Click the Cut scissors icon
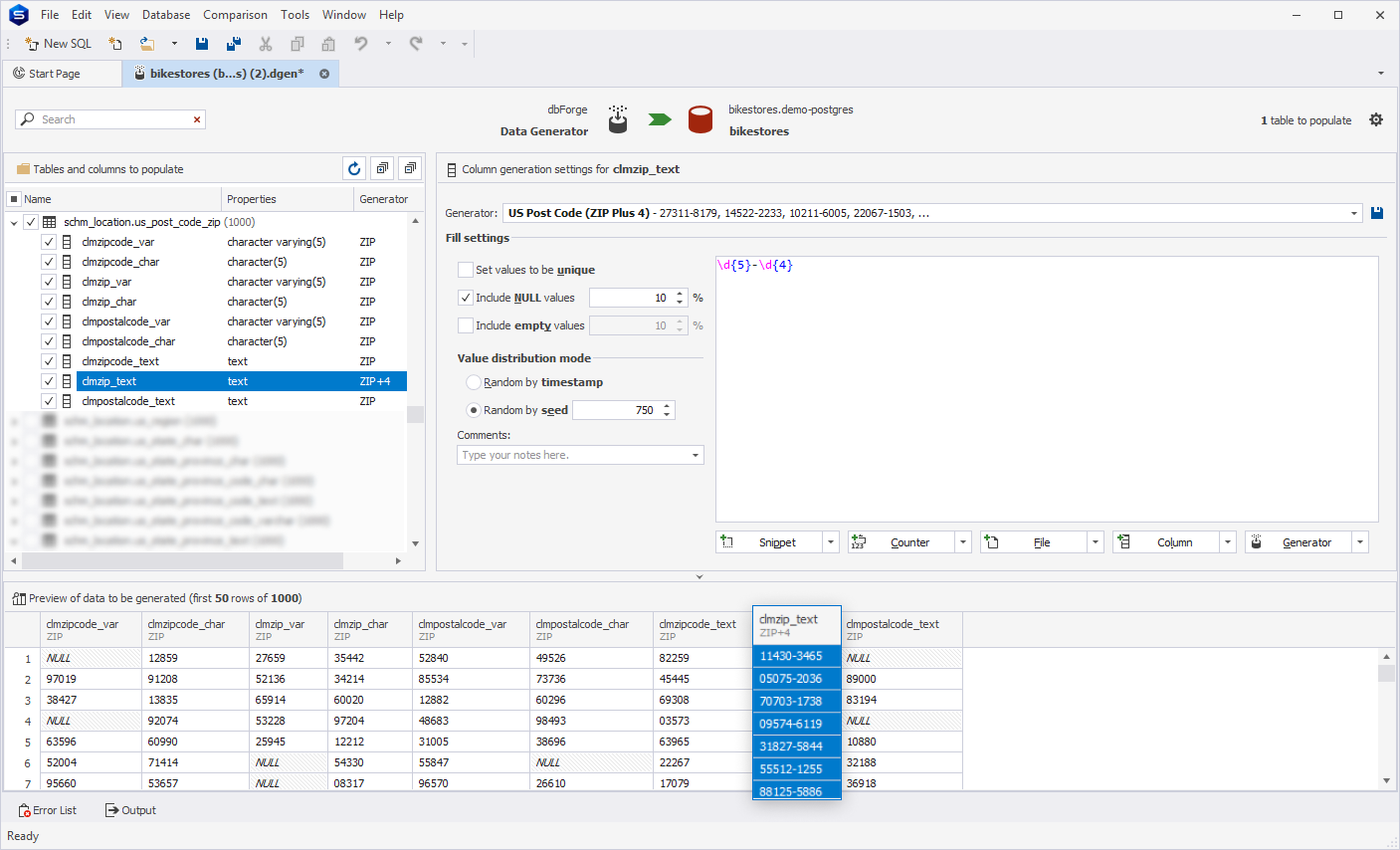This screenshot has width=1400, height=850. coord(266,44)
